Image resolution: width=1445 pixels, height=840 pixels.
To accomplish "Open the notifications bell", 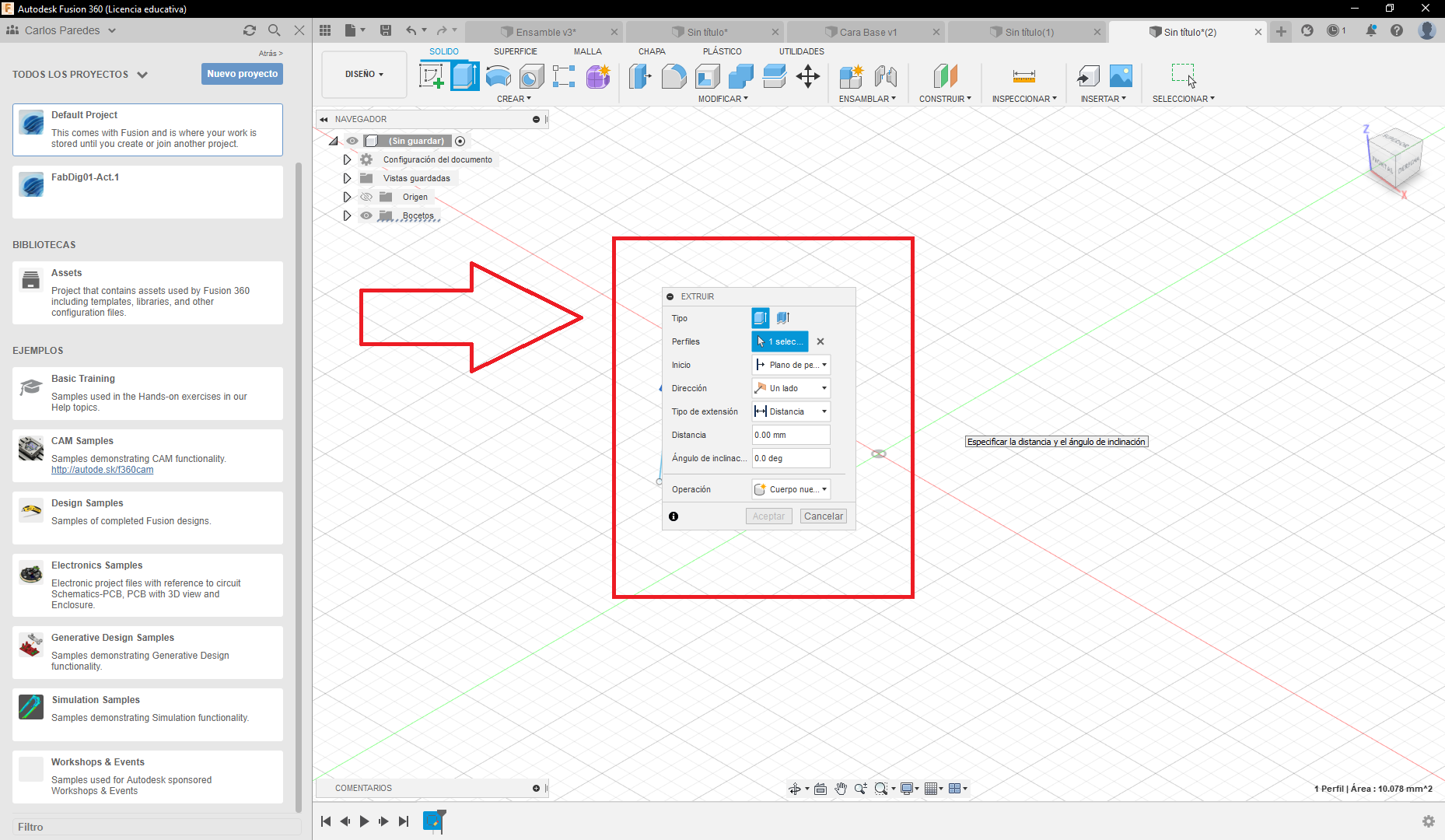I will coord(1371,30).
